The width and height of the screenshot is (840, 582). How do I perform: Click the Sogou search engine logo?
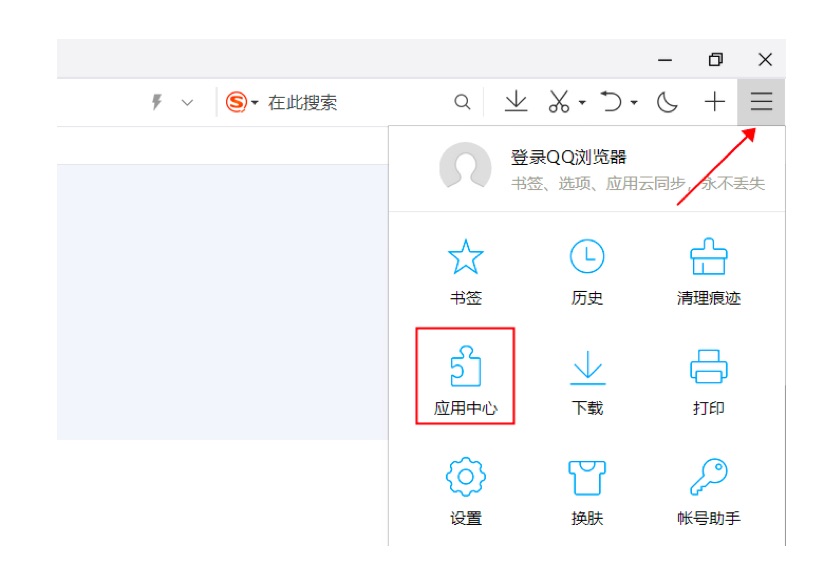click(x=236, y=102)
